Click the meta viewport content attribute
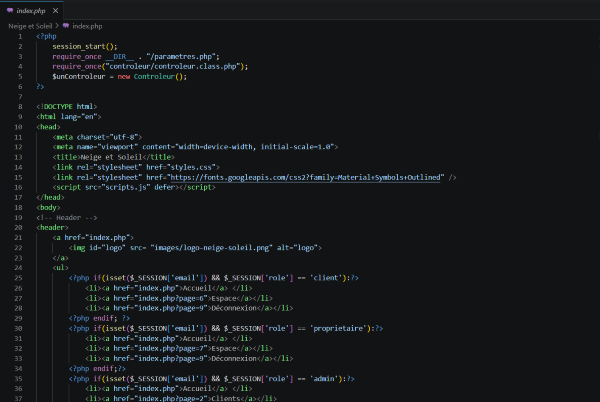This screenshot has height=402, width=600. [x=238, y=147]
